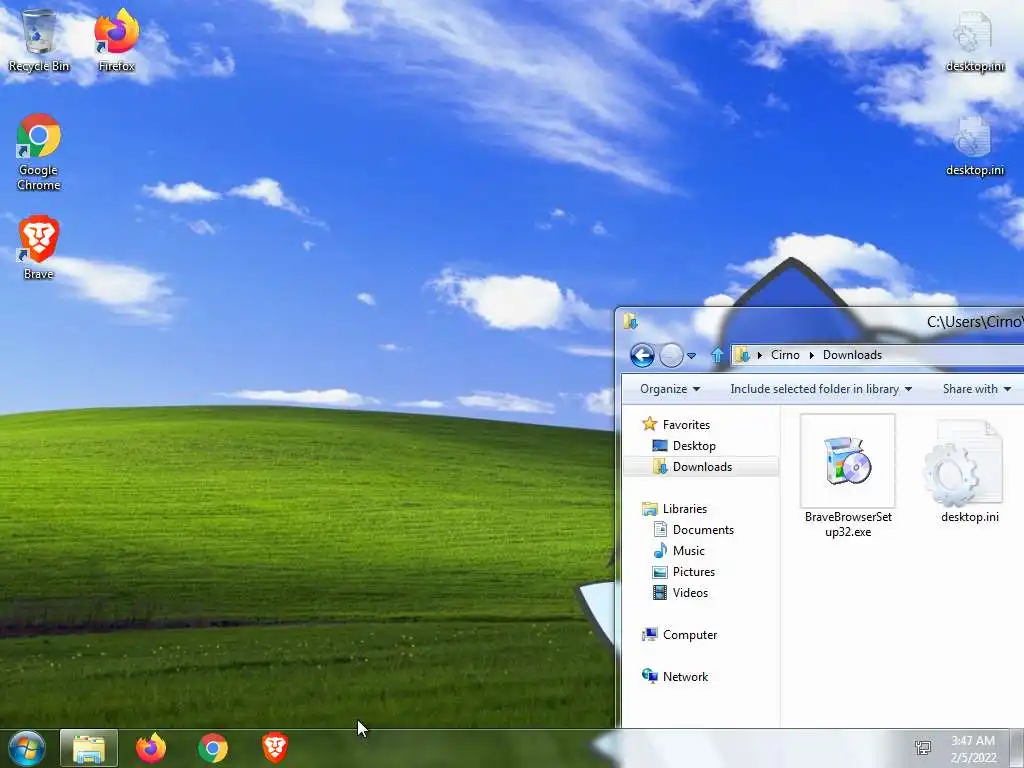The image size is (1024, 768).
Task: Open the Documents library
Action: click(694, 530)
